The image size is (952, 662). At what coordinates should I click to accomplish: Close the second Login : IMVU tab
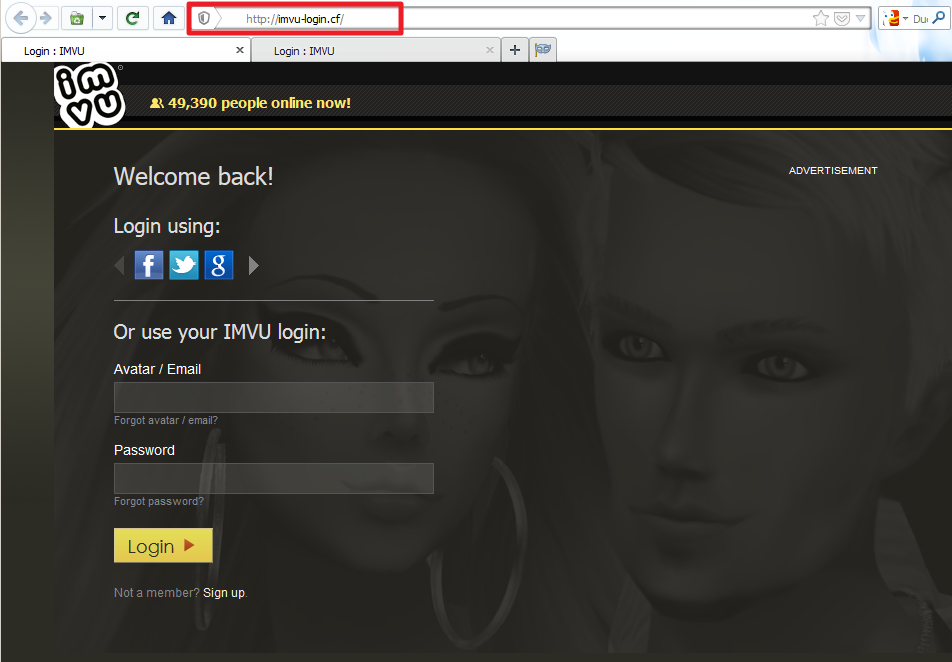click(x=490, y=50)
